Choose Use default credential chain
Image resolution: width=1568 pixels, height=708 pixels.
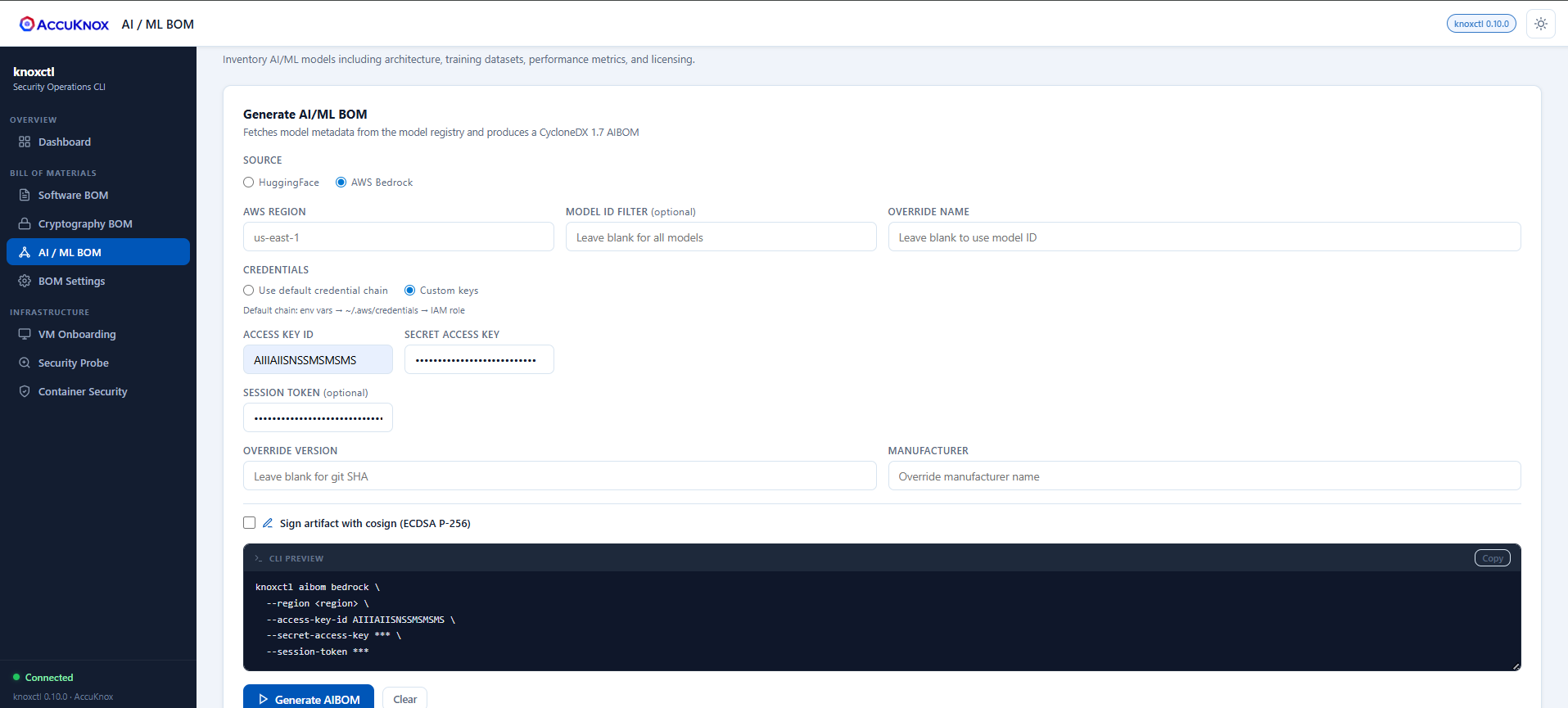coord(249,291)
